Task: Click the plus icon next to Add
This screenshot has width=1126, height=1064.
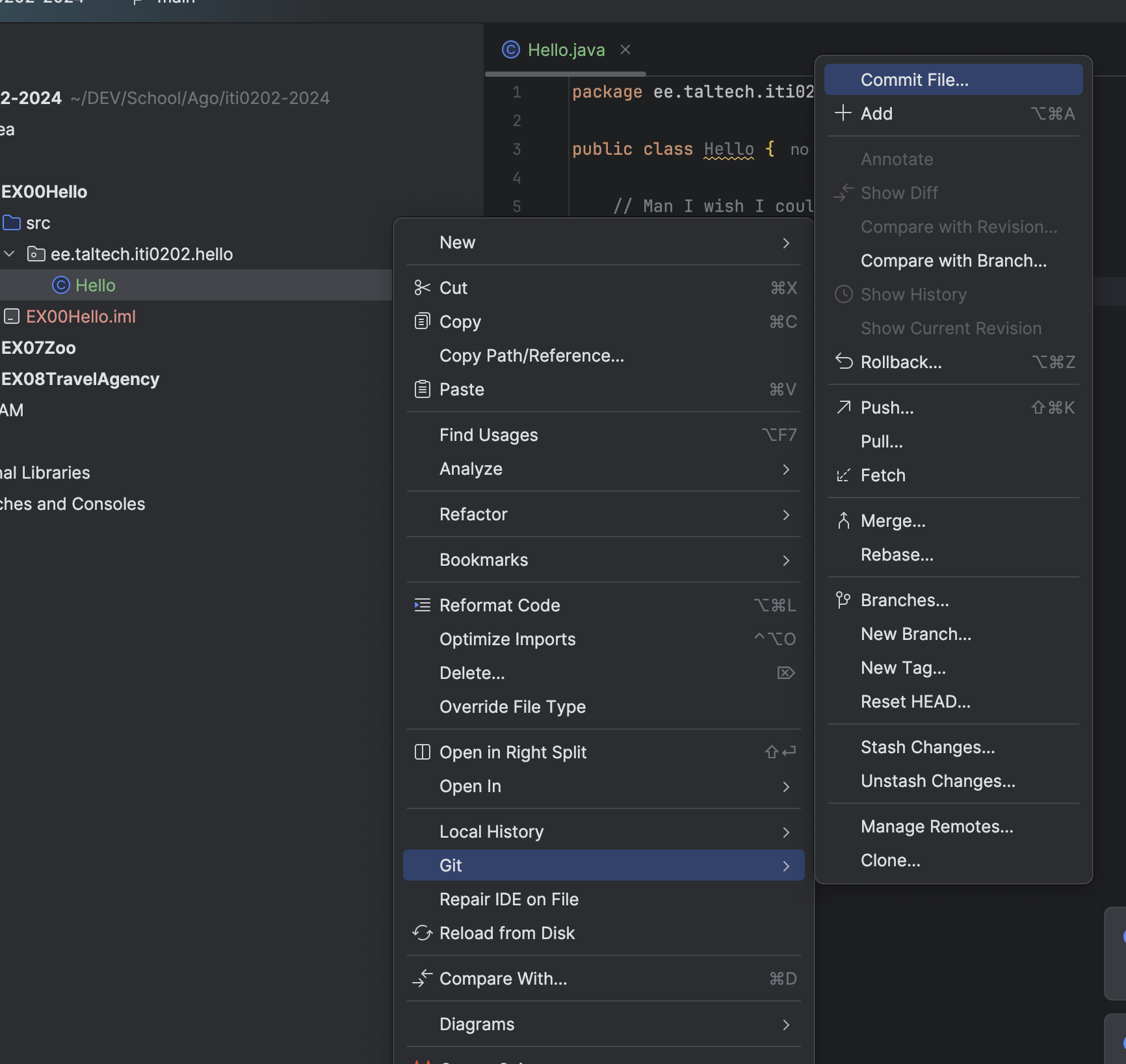Action: tap(843, 113)
